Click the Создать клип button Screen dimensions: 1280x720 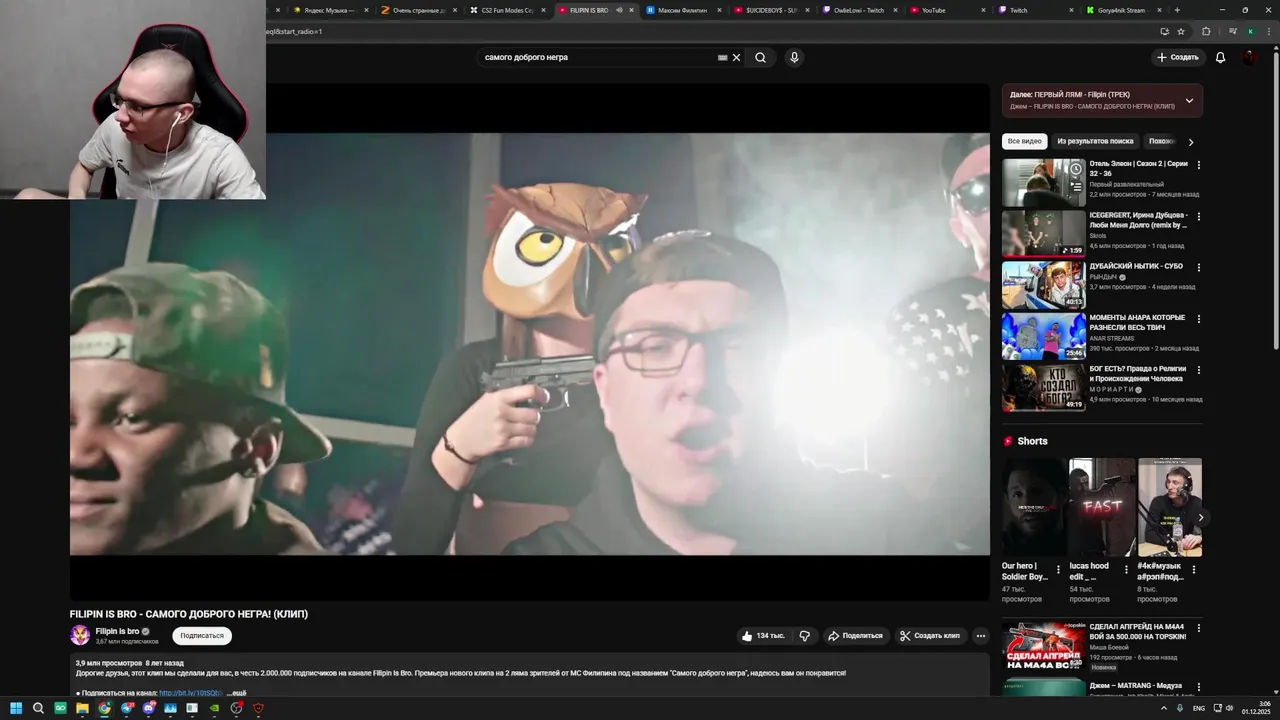point(929,636)
